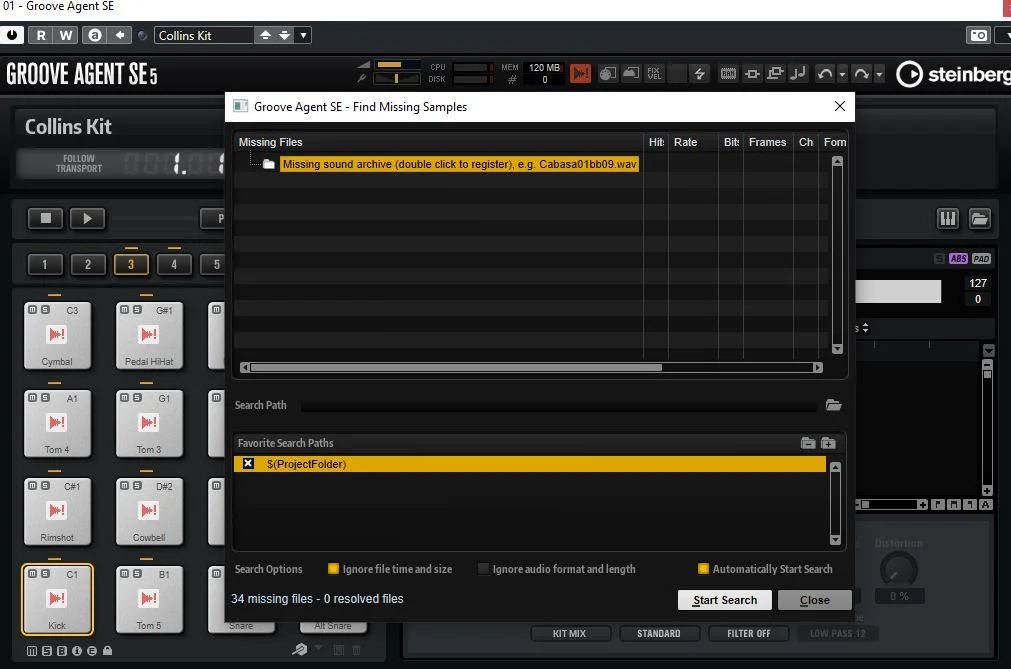Click the power/activate plugin icon
This screenshot has width=1011, height=669.
coord(12,35)
